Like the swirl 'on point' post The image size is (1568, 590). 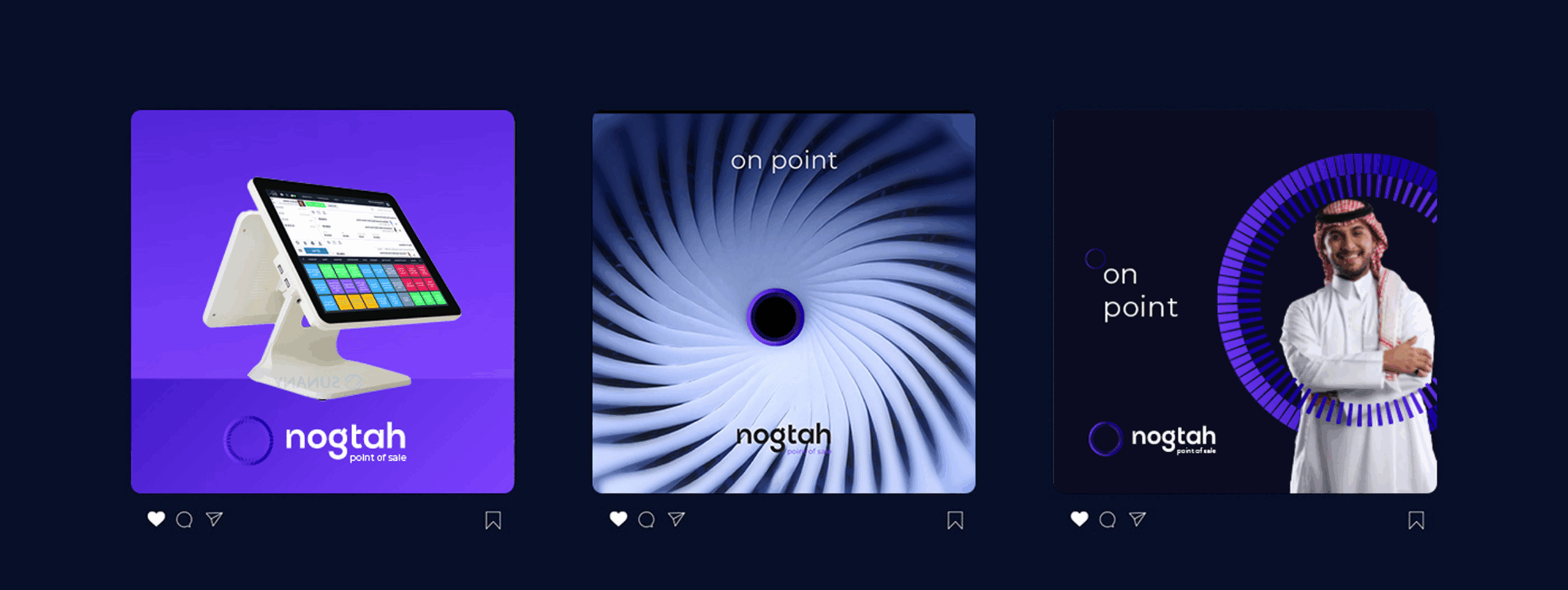(619, 519)
